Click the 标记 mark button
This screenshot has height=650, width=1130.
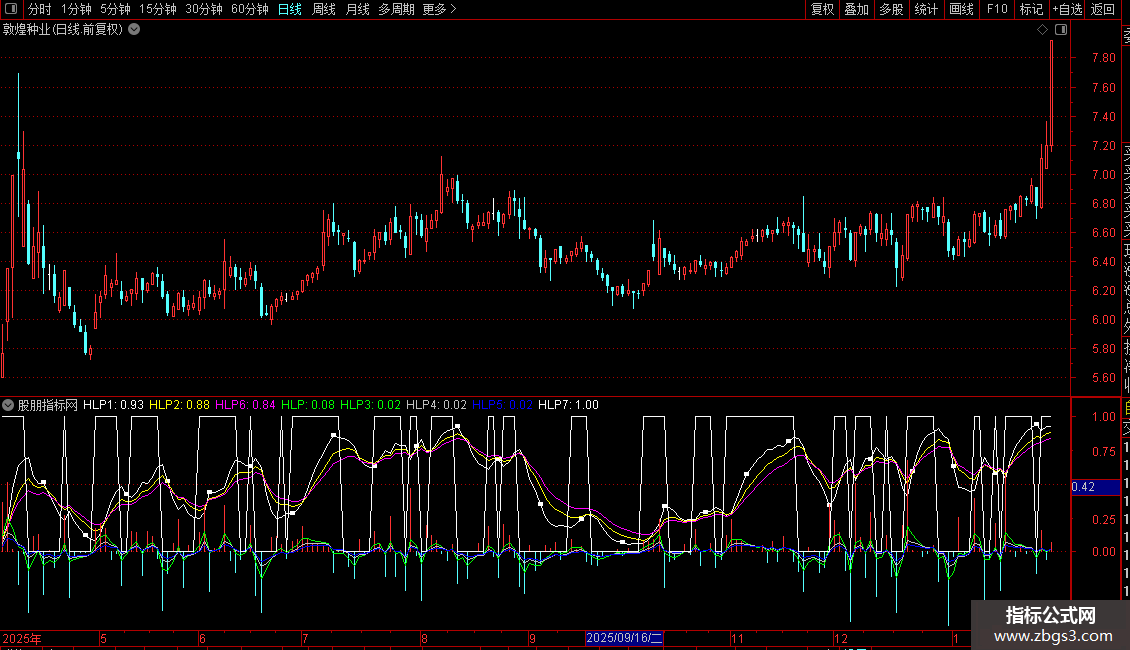pos(1031,9)
